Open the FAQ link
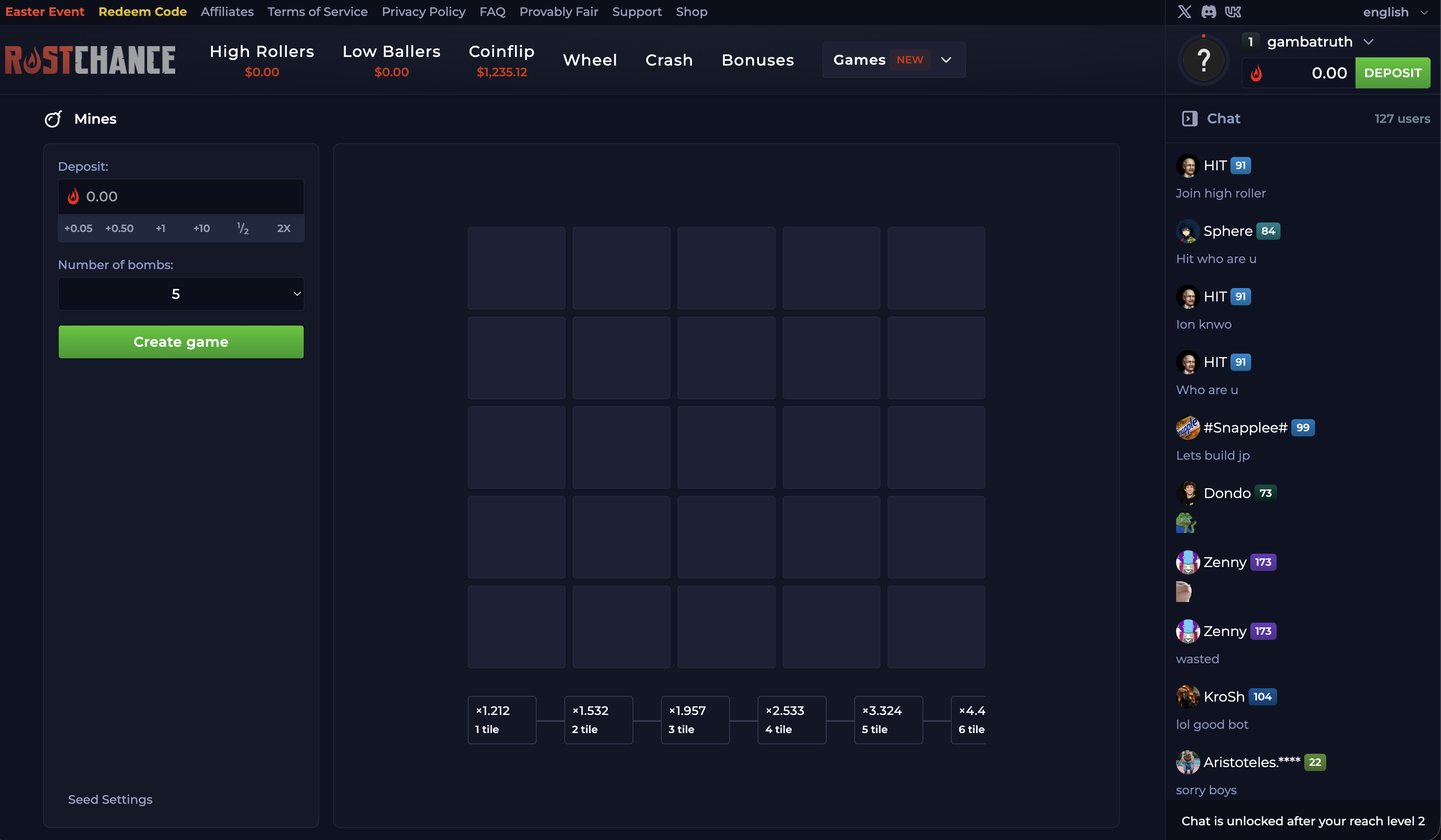1441x840 pixels. coord(492,12)
